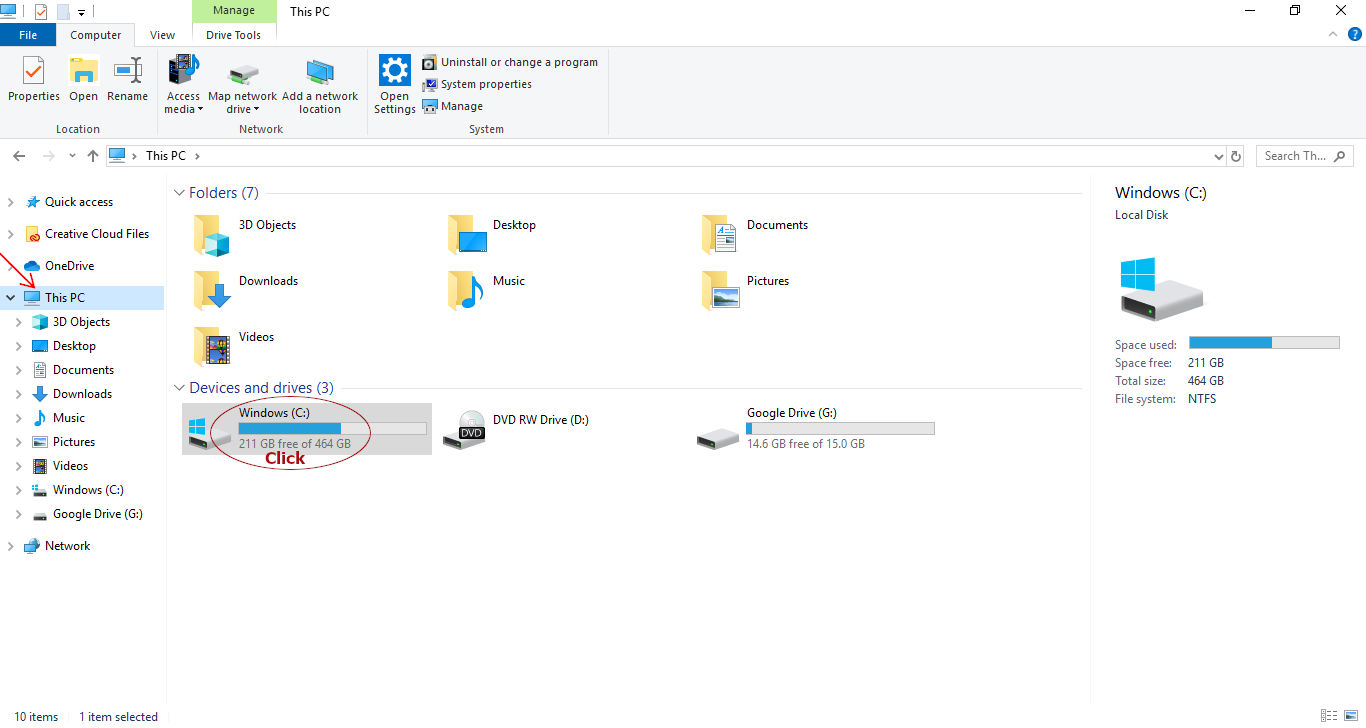
Task: Collapse the This PC tree node
Action: click(11, 298)
